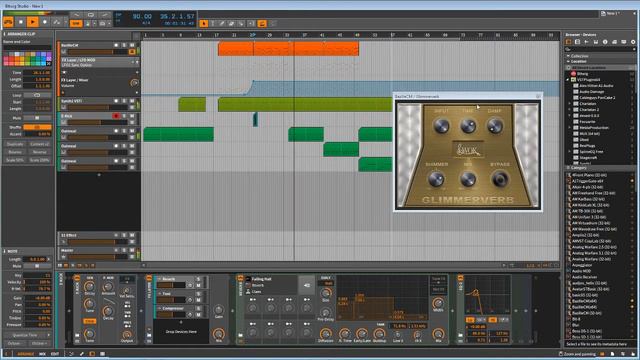Click the second browser toolbar icon
The image size is (640, 360).
[x=578, y=42]
